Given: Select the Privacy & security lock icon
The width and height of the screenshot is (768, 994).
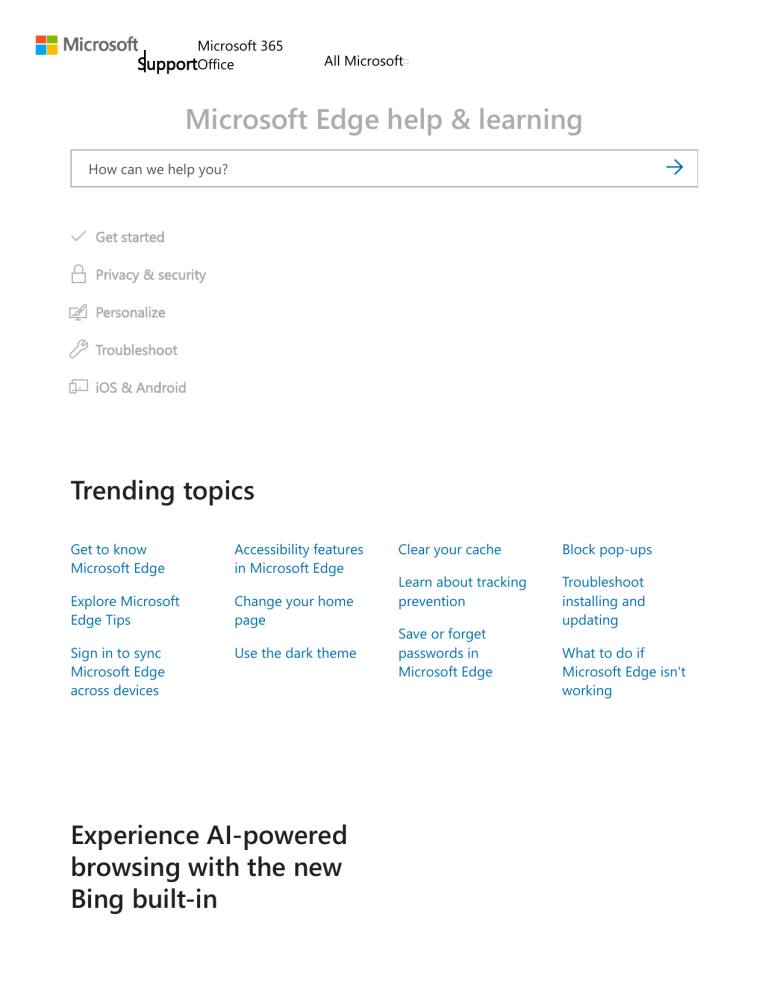Looking at the screenshot, I should point(78,274).
